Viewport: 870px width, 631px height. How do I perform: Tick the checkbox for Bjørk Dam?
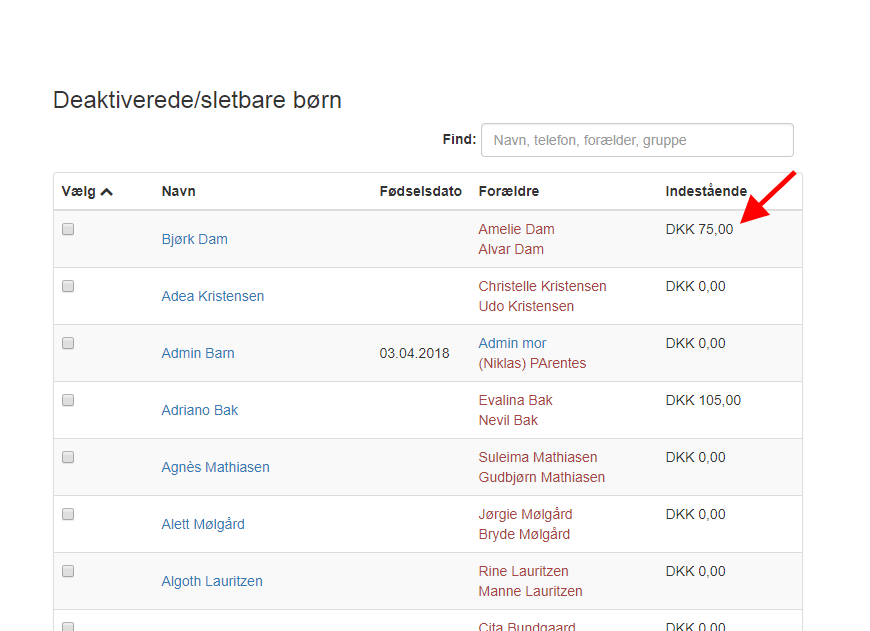(68, 229)
